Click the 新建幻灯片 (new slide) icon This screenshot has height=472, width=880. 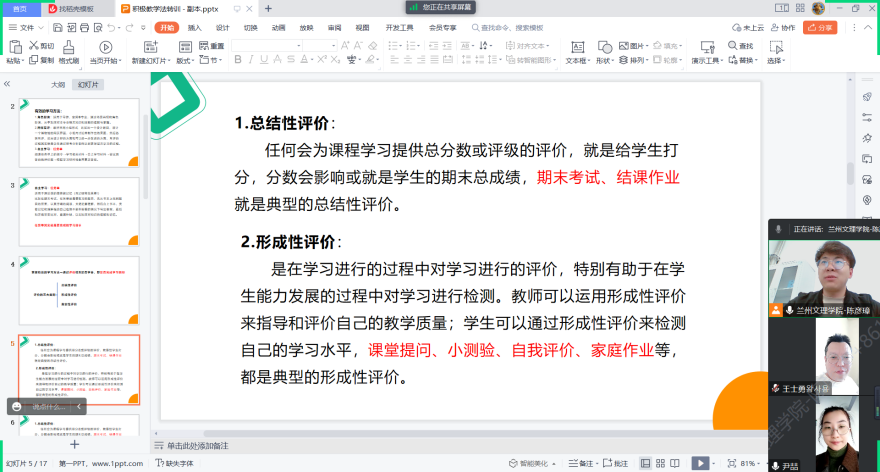(x=149, y=46)
